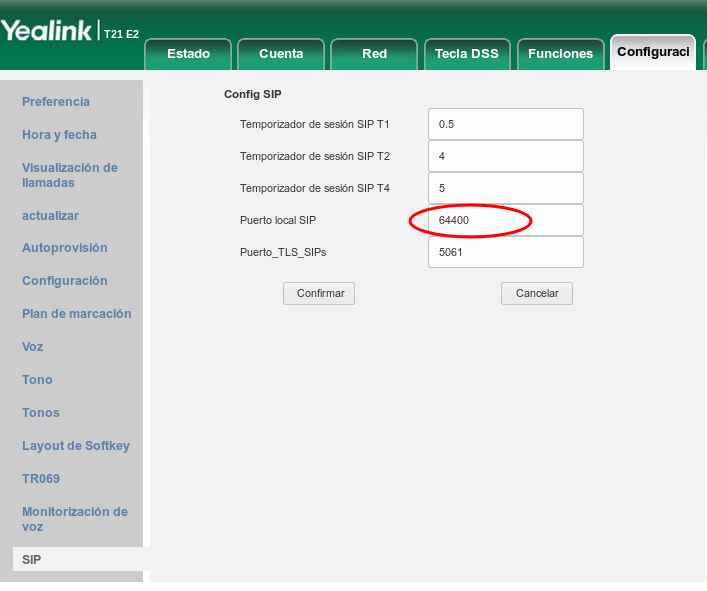The height and width of the screenshot is (591, 707).
Task: Edit the SIP T4 session timer field
Action: [x=505, y=188]
